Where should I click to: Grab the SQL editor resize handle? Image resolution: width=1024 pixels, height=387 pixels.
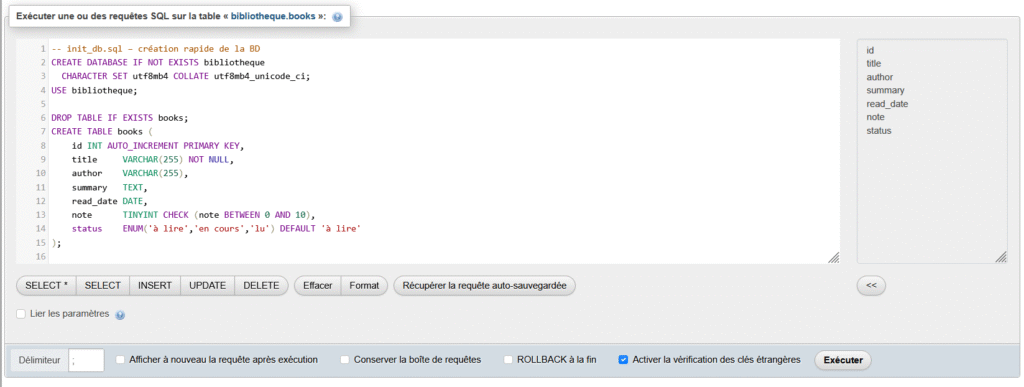coord(833,258)
